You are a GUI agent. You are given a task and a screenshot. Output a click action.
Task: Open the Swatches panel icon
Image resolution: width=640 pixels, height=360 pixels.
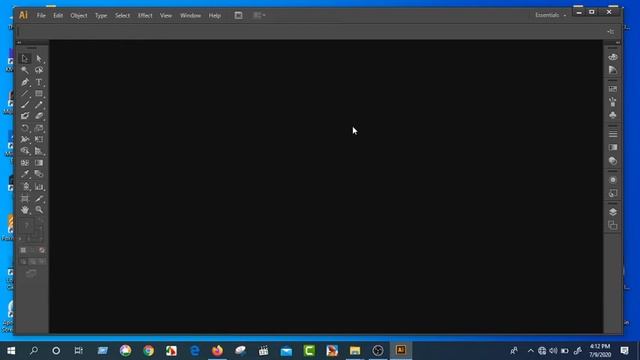613,89
